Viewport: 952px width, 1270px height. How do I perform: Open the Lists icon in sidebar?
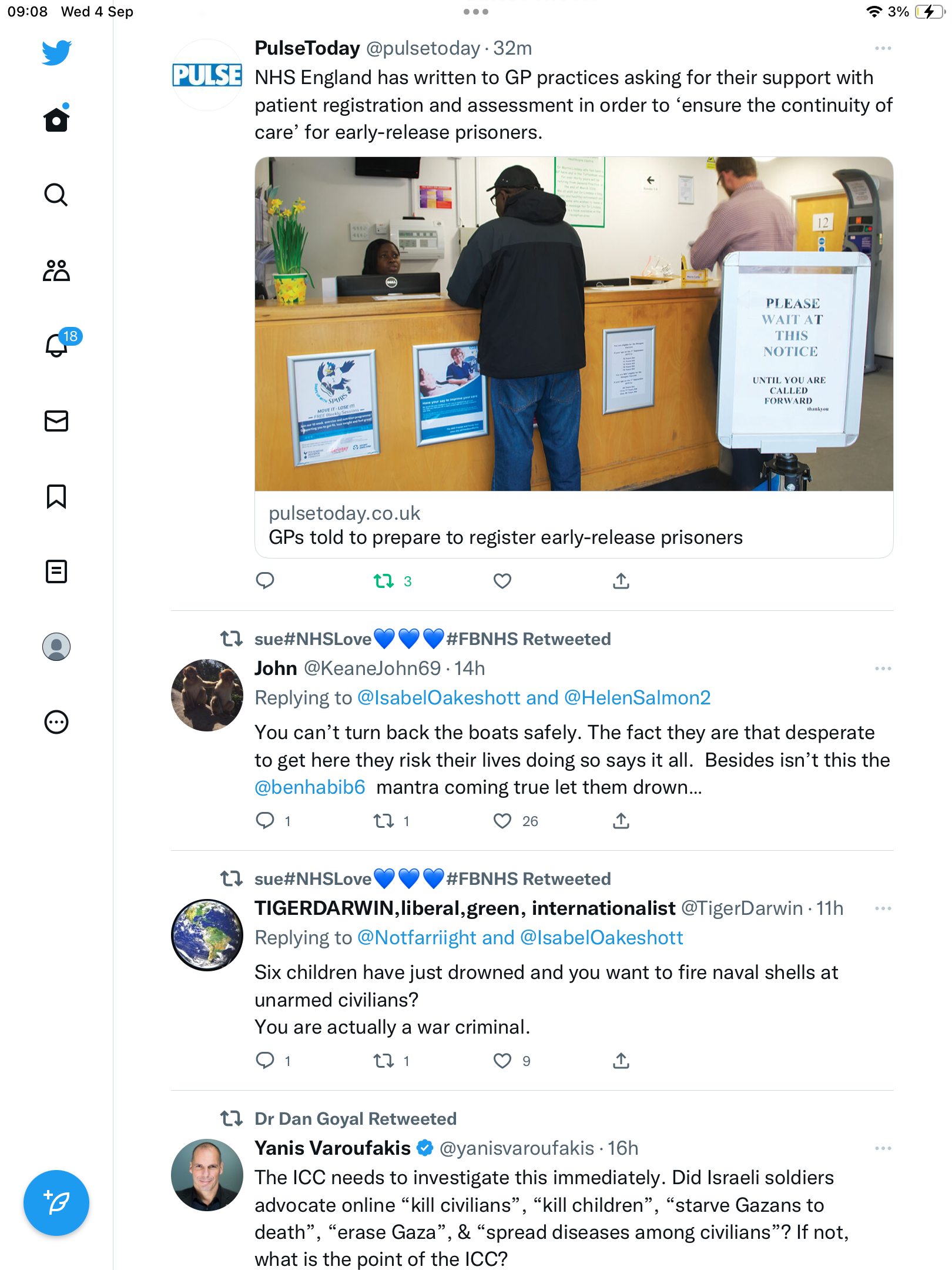point(56,571)
